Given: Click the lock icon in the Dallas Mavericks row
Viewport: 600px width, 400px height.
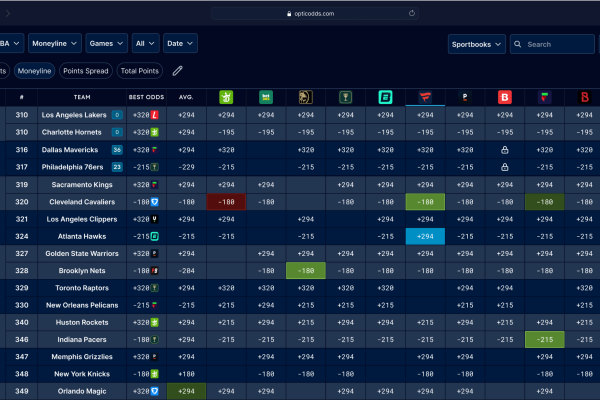Looking at the screenshot, I should coord(505,149).
